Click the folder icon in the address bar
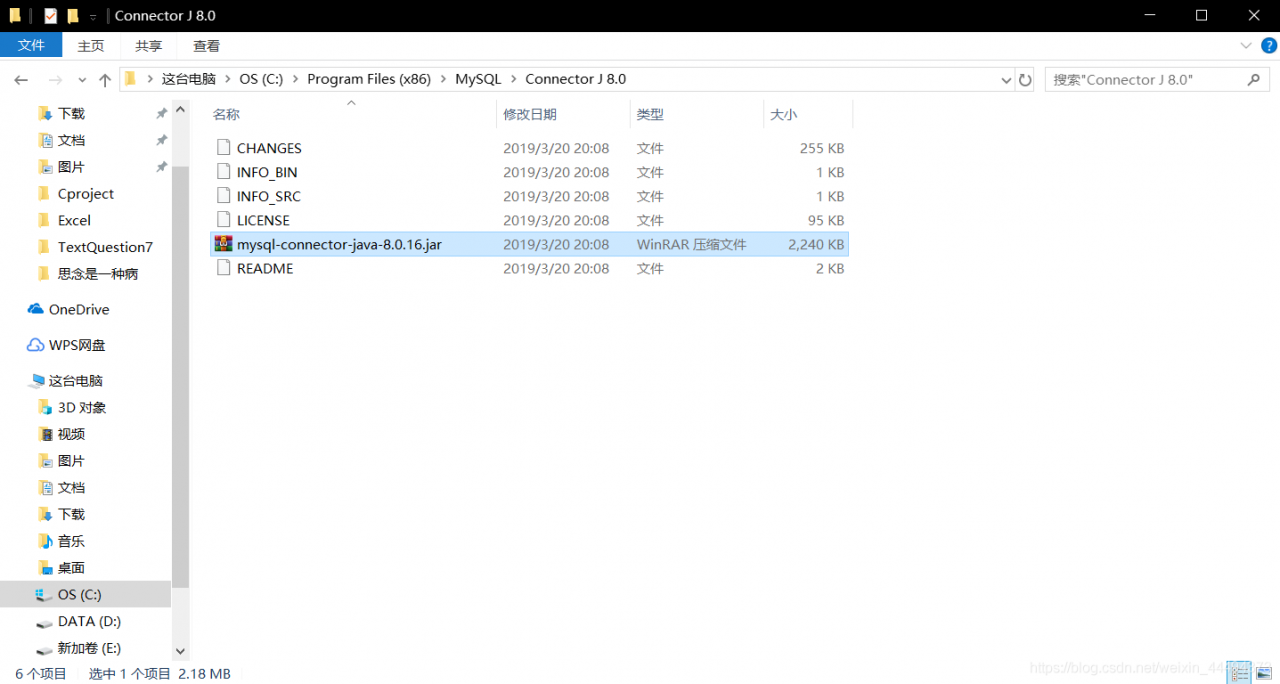 [x=130, y=79]
